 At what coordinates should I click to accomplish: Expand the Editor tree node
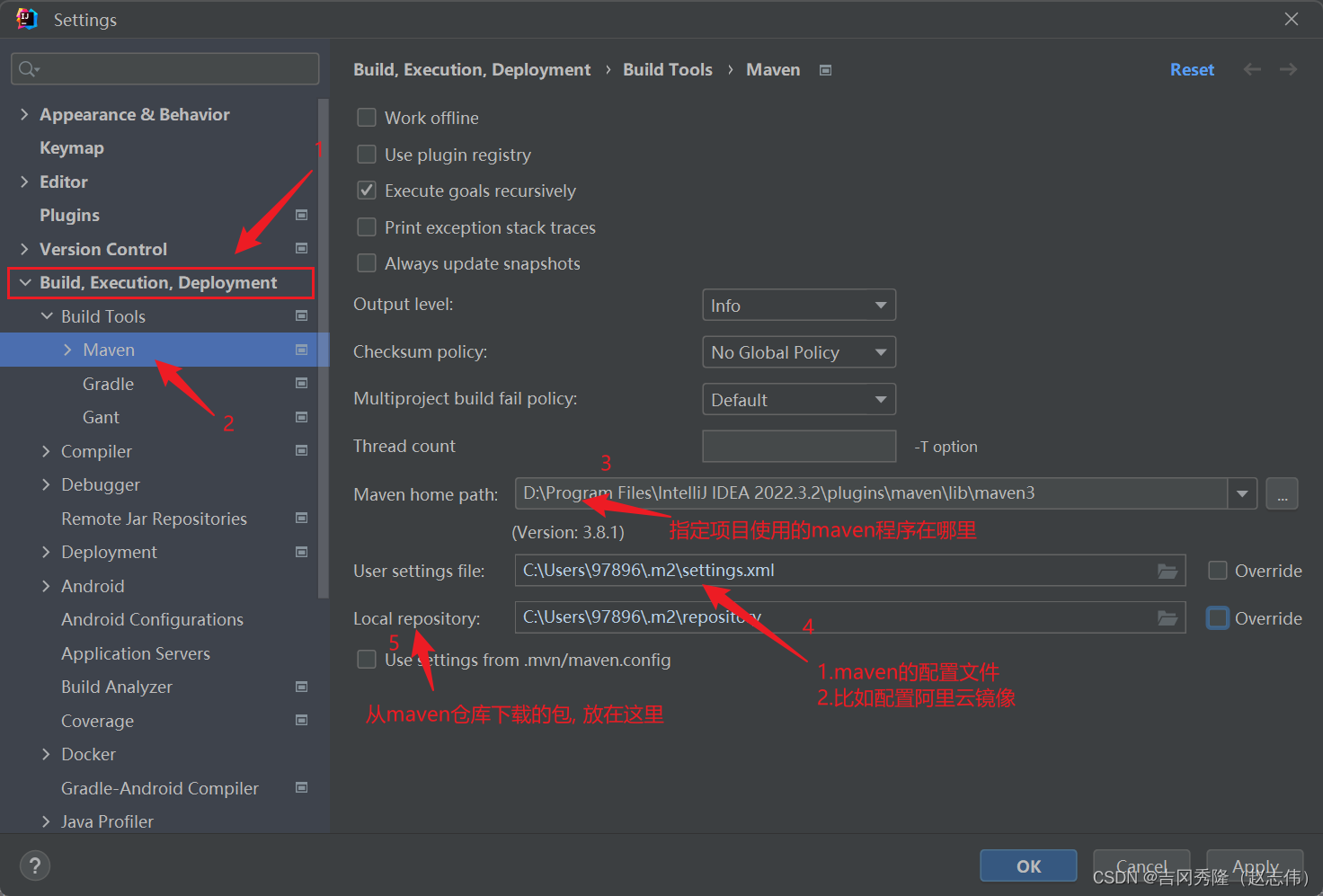[x=24, y=182]
